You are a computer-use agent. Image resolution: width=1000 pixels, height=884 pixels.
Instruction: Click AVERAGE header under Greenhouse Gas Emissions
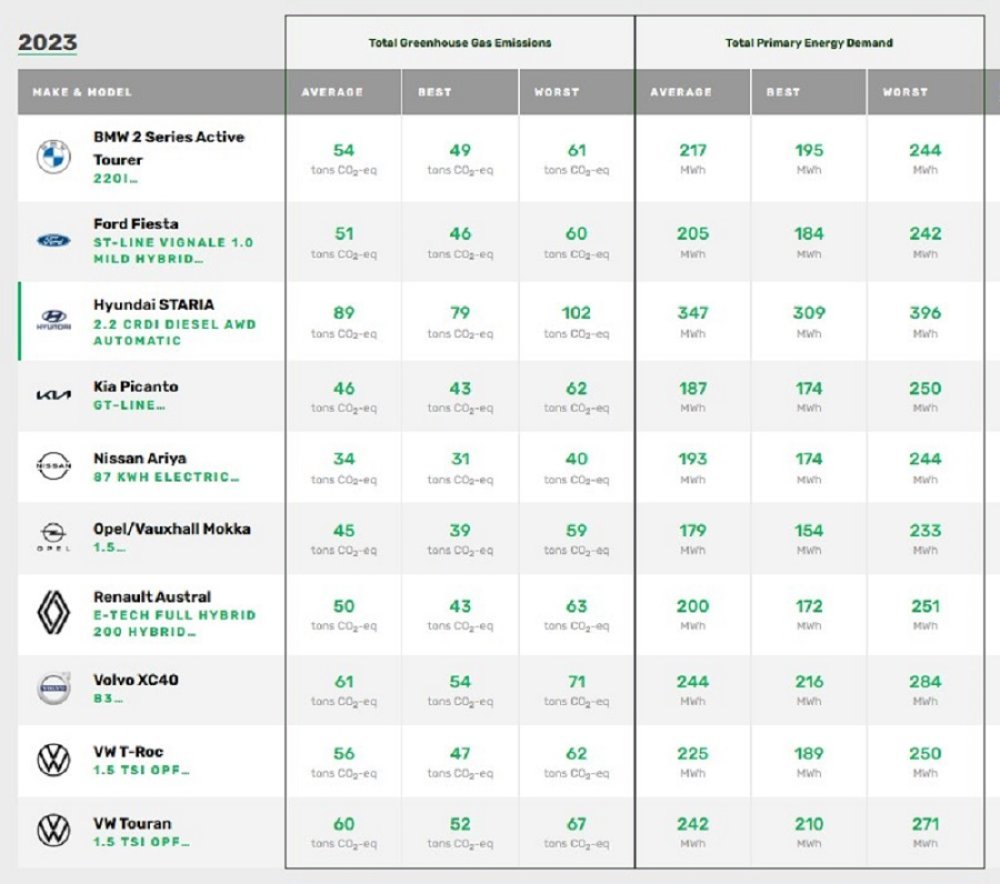click(x=332, y=92)
